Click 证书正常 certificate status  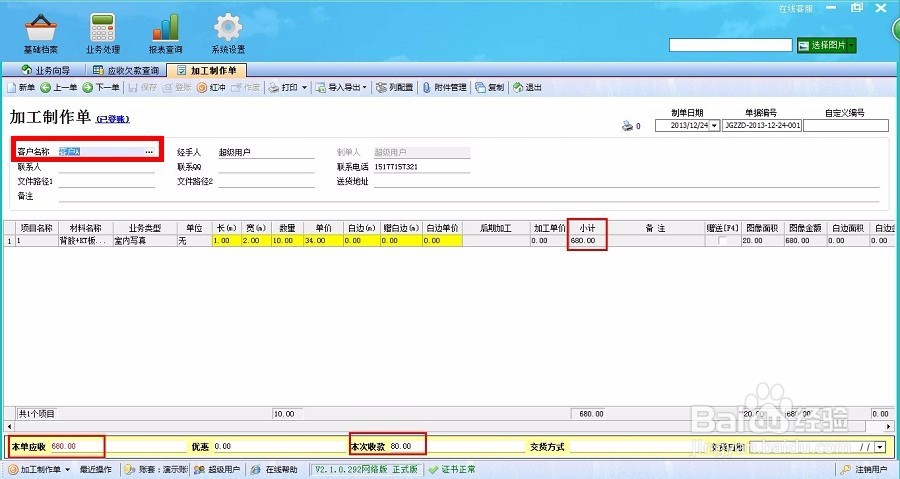coord(452,469)
